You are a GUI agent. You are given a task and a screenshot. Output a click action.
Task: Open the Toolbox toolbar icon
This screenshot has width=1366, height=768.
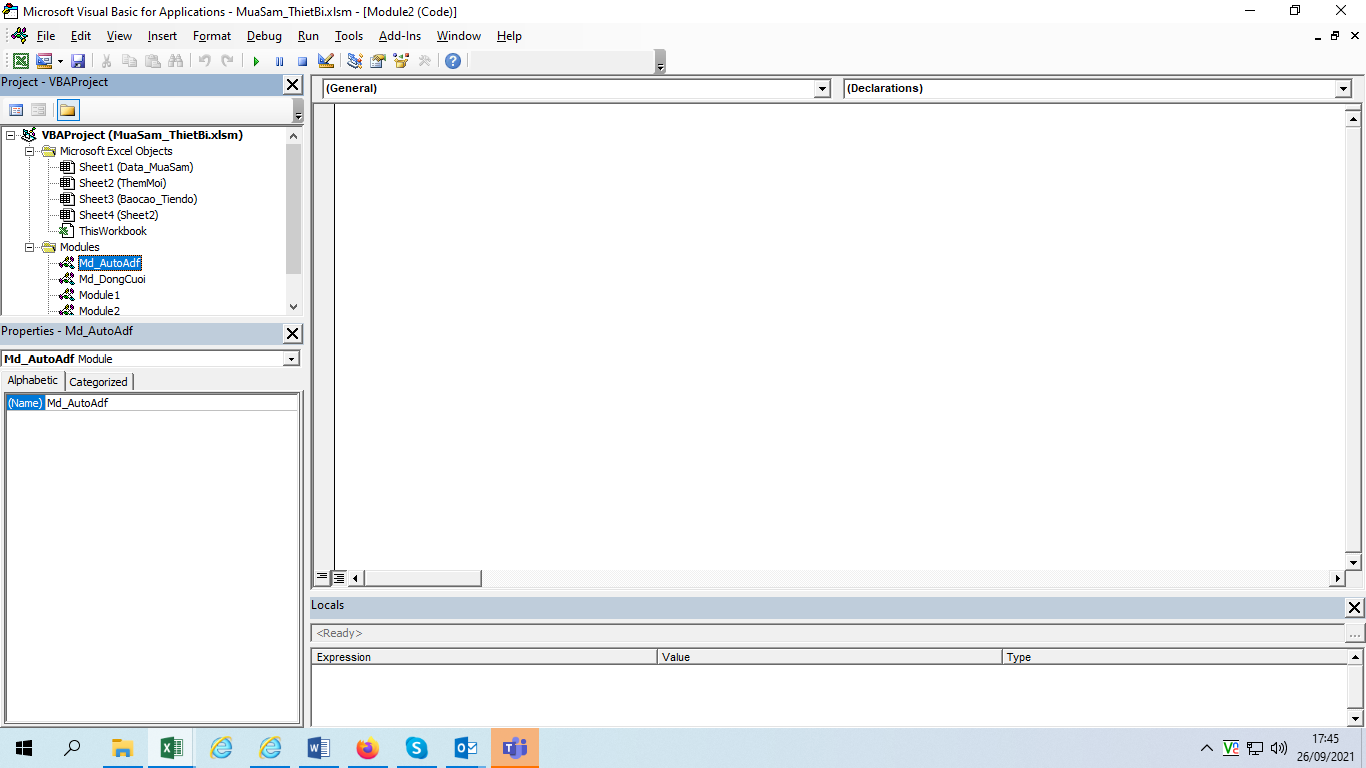tap(424, 61)
